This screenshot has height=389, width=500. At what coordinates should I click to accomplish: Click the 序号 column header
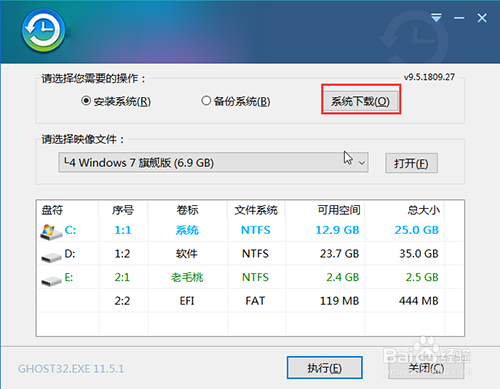123,210
